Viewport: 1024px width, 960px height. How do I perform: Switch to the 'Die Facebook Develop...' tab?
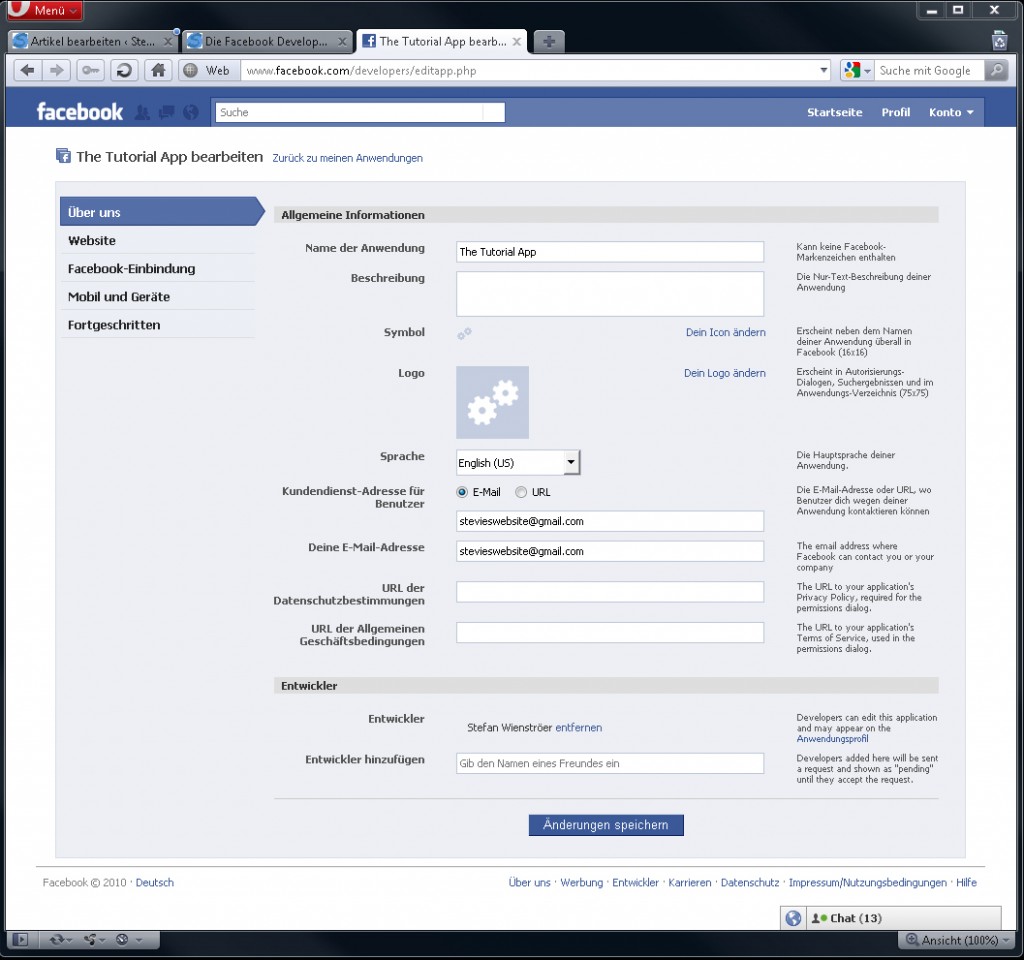(267, 42)
